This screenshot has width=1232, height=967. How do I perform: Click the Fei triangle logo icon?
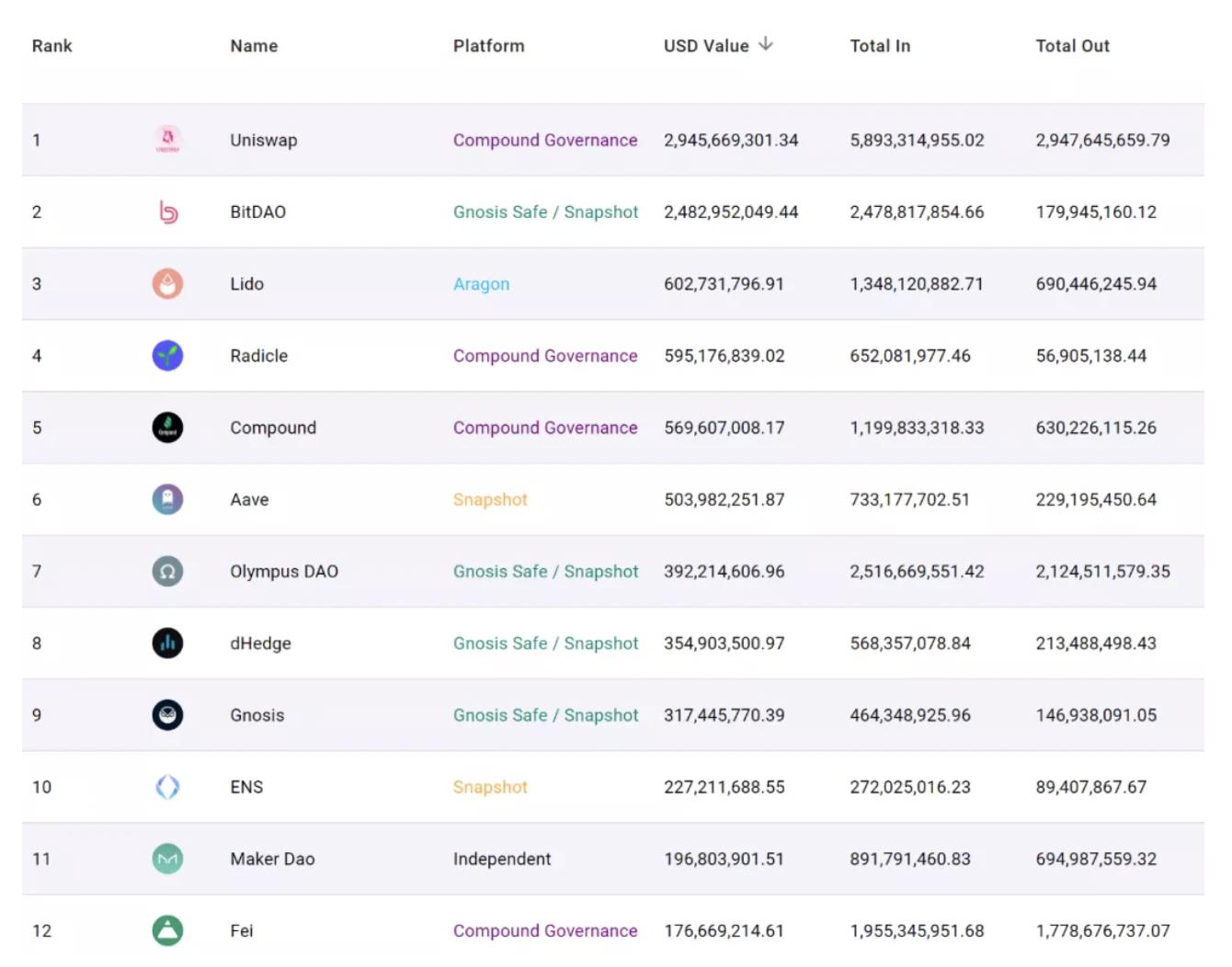pos(167,931)
